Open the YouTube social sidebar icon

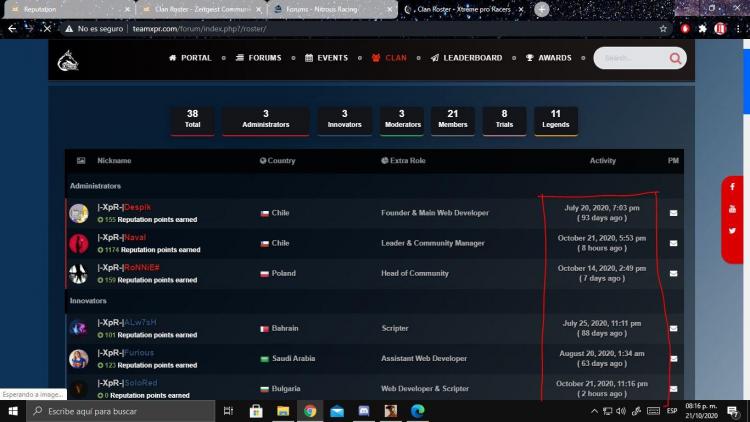[732, 209]
